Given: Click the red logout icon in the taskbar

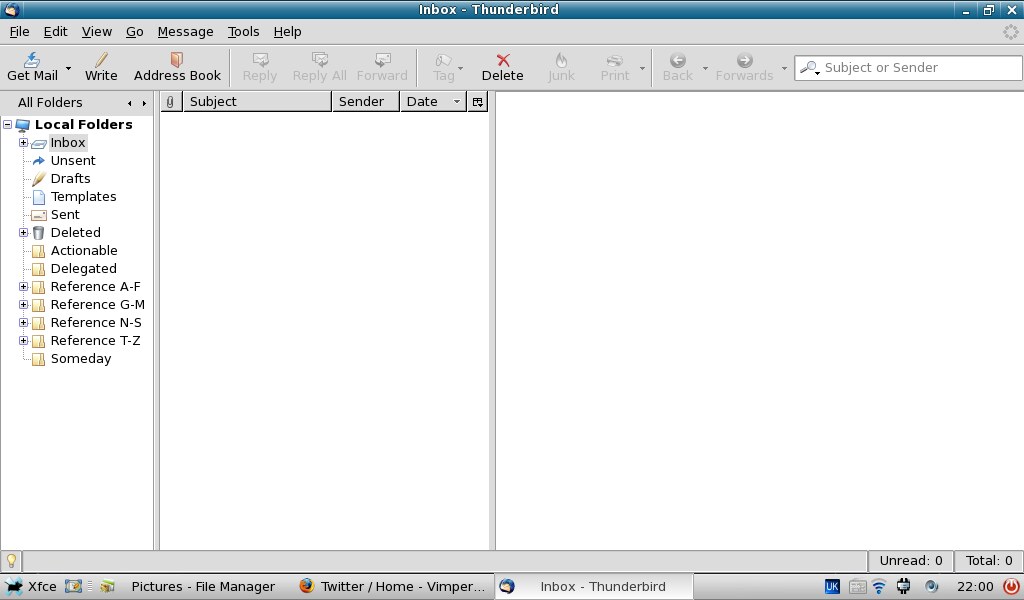Looking at the screenshot, I should coord(1011,586).
